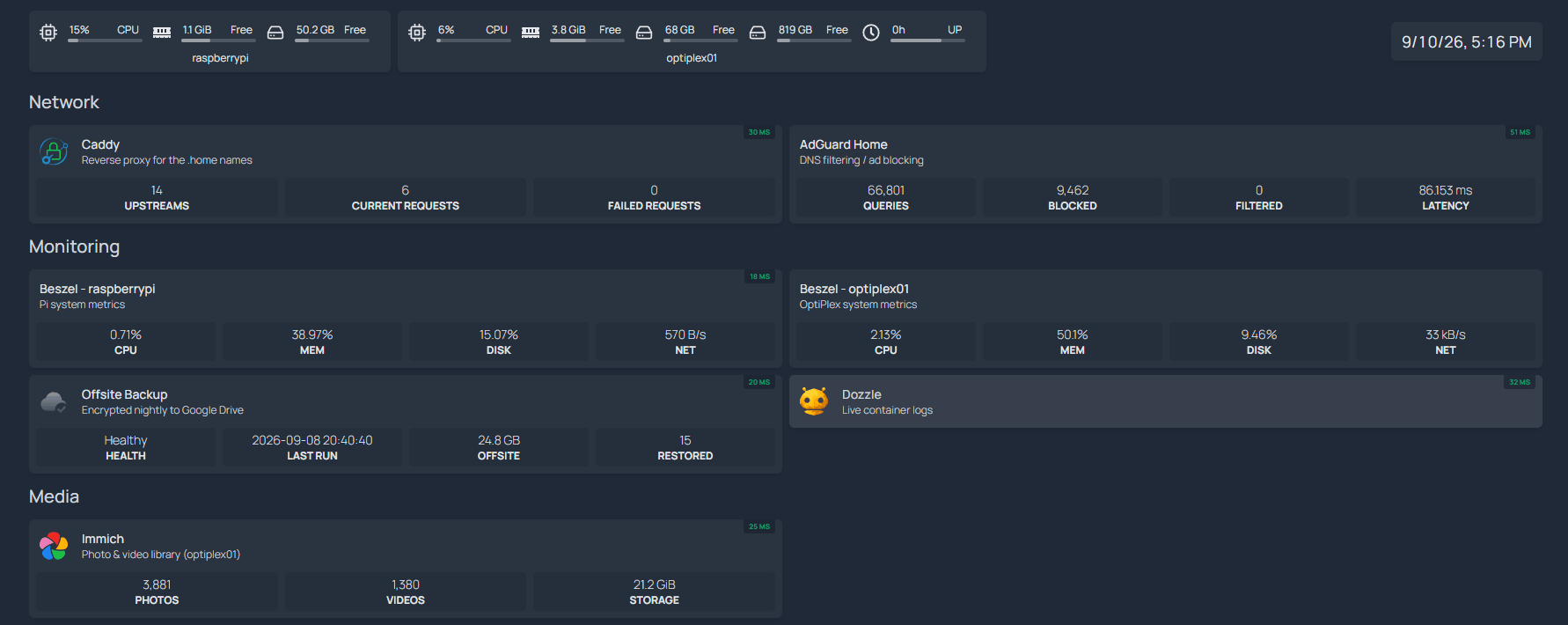Collapse the Monitoring section header
This screenshot has width=1568, height=625.
(74, 246)
